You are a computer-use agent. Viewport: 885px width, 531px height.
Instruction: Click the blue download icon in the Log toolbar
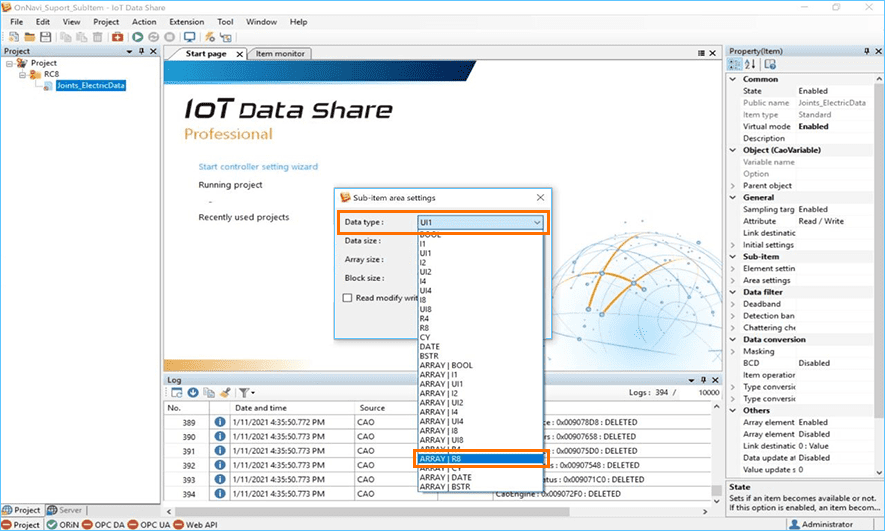192,393
